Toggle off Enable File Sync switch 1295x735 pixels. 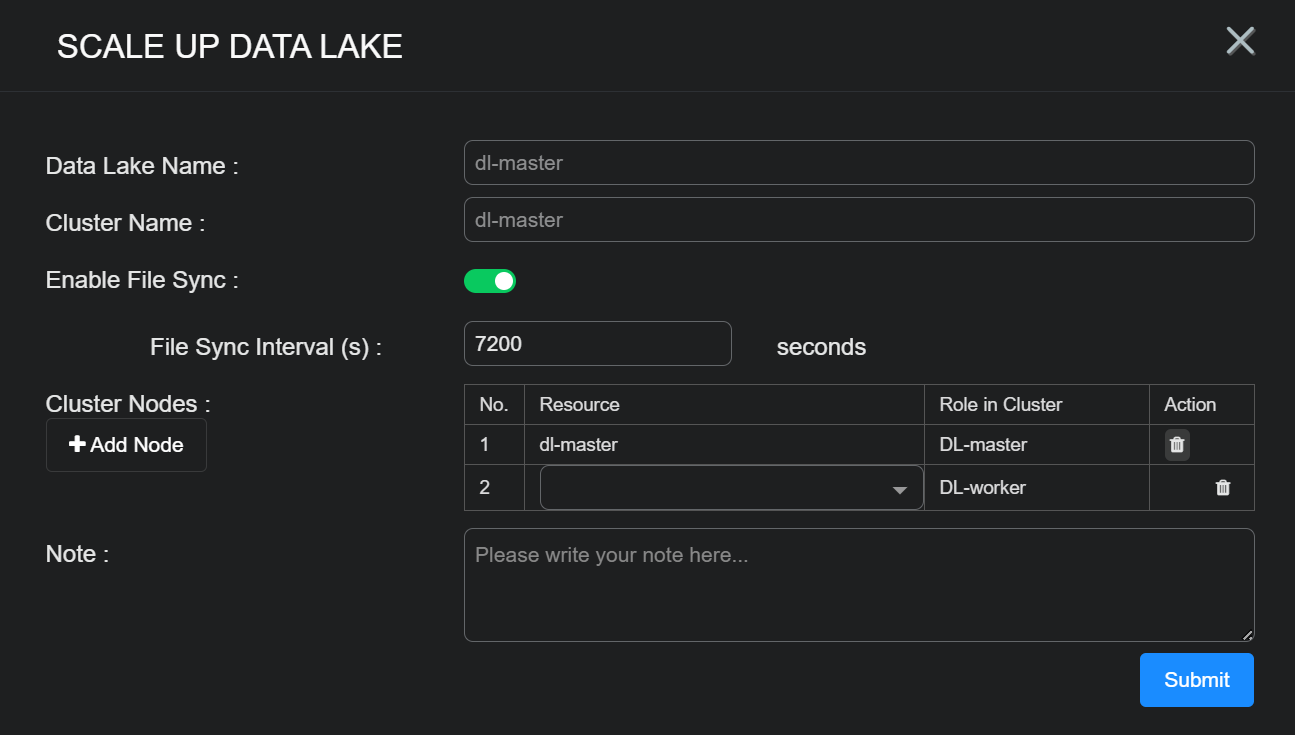pos(490,281)
